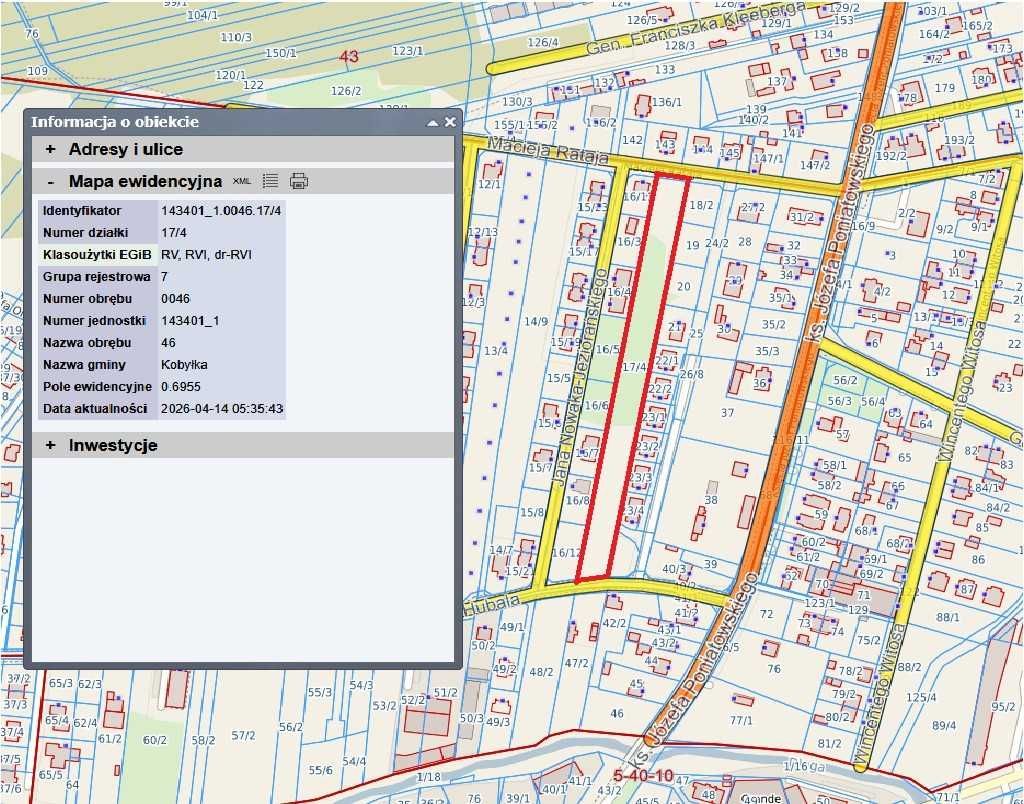Click the Nazwa gminy value Kobyłka
The image size is (1024, 804).
185,365
